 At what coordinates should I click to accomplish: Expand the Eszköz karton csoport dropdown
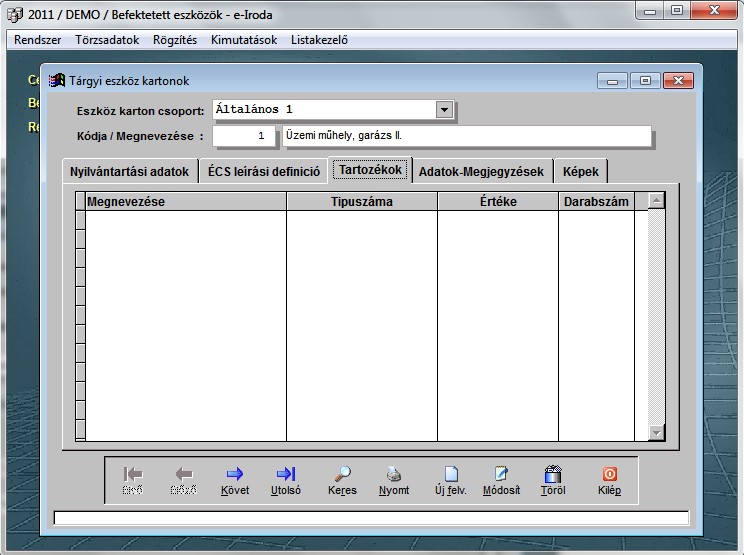[x=444, y=110]
